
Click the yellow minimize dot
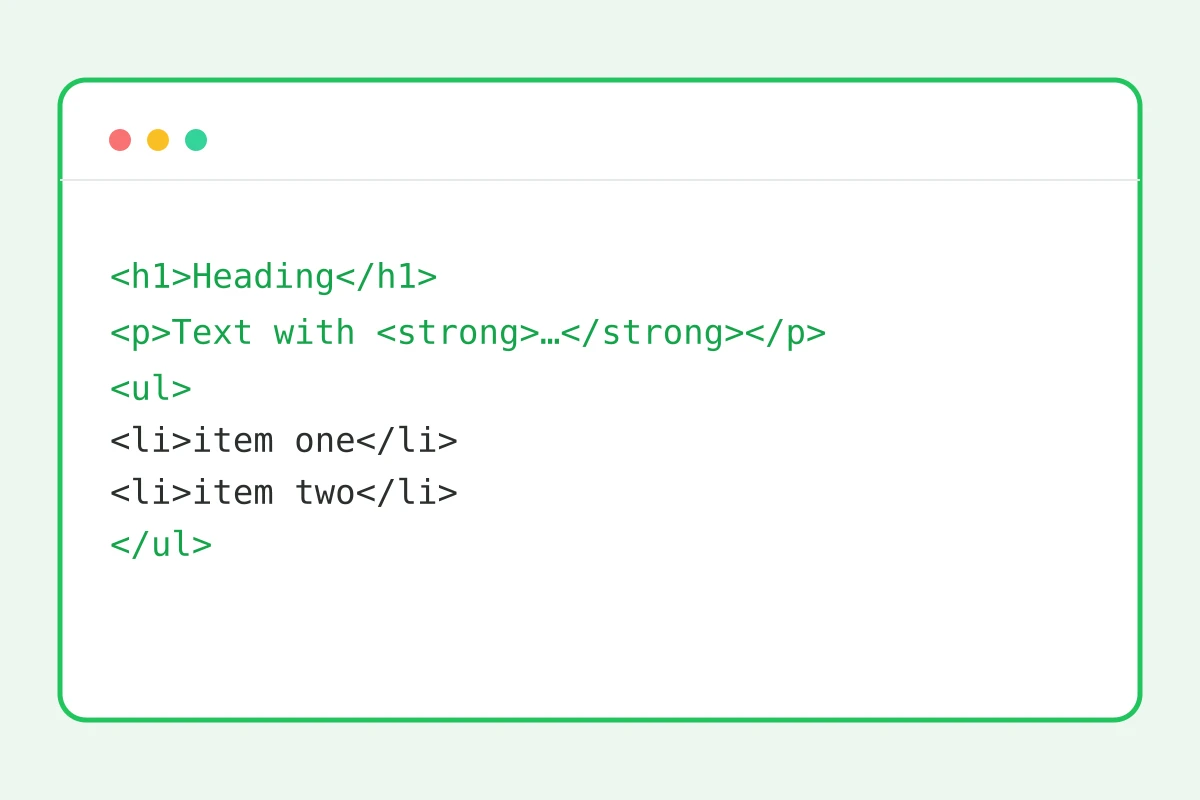[x=158, y=140]
